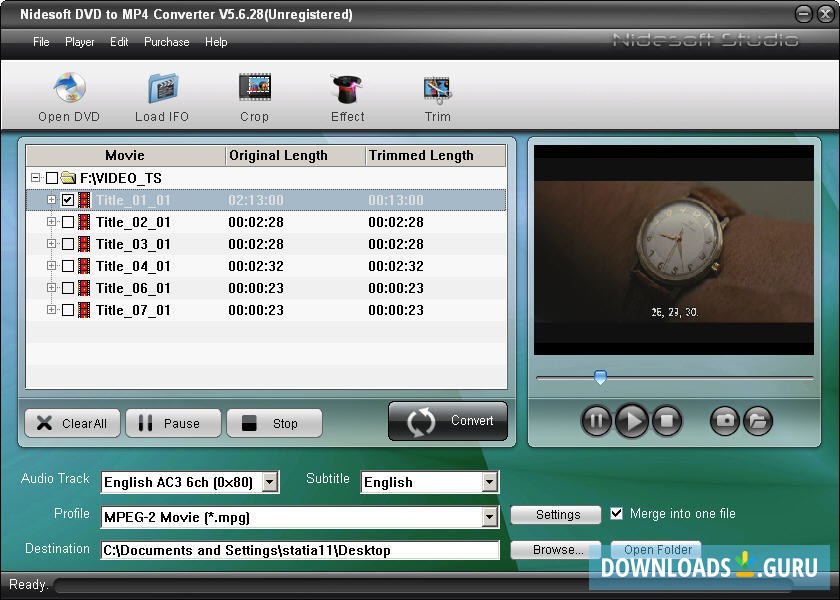Collapse the F:\VIDEO_TS folder node
Screen dimensions: 840x600
pyautogui.click(x=36, y=177)
